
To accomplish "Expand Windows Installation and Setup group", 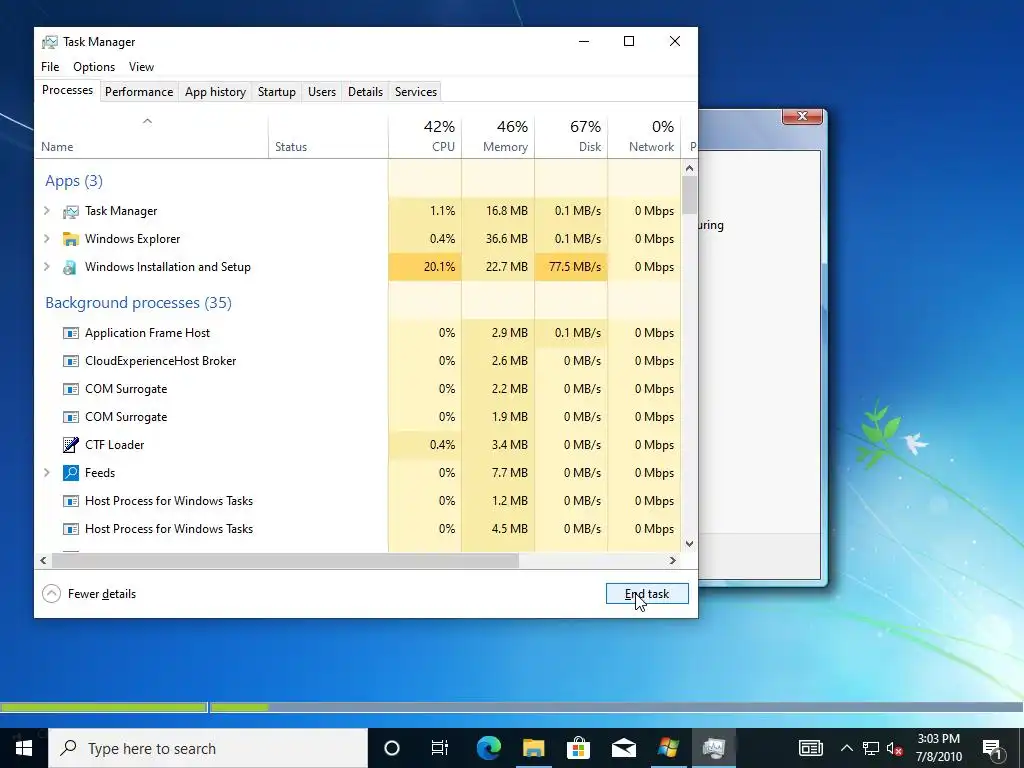I will coord(46,267).
